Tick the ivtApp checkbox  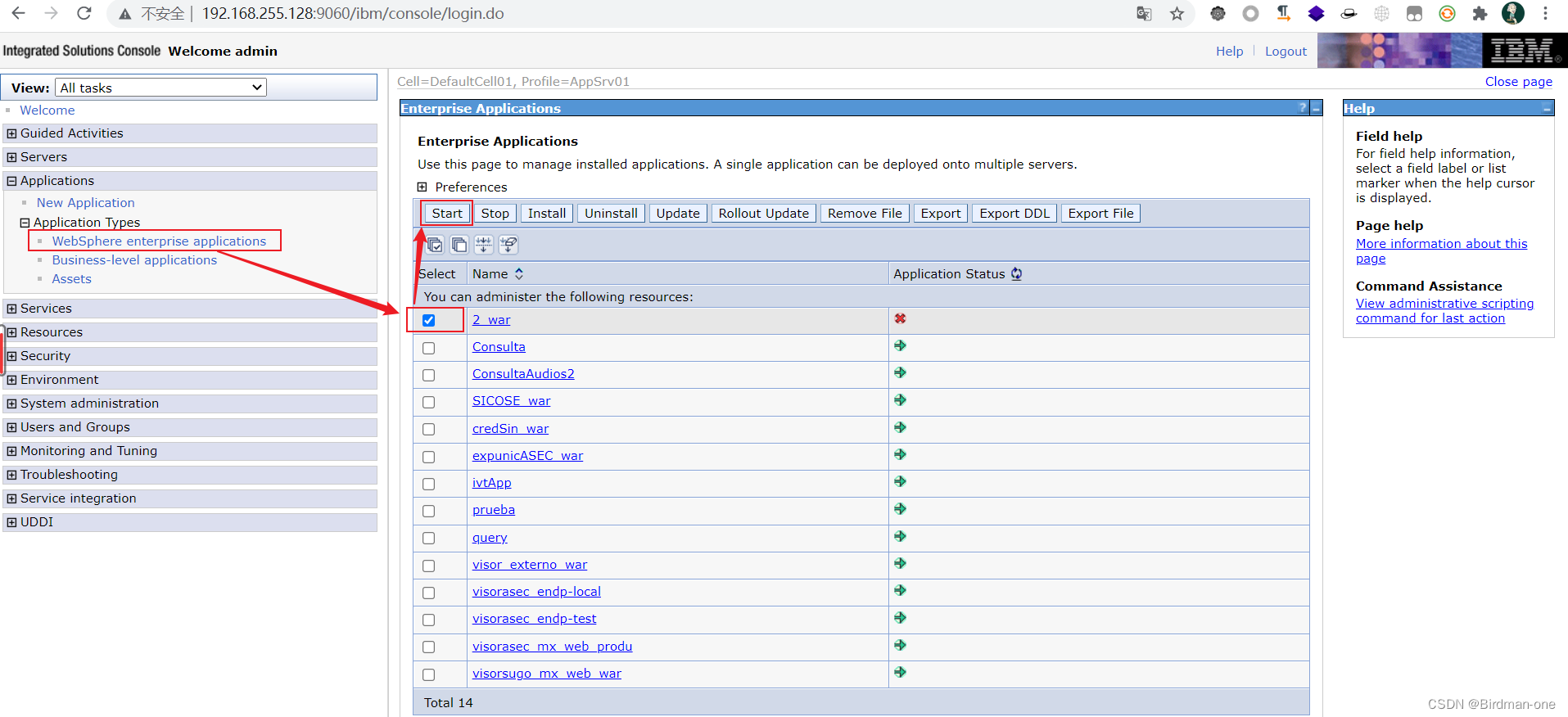428,484
